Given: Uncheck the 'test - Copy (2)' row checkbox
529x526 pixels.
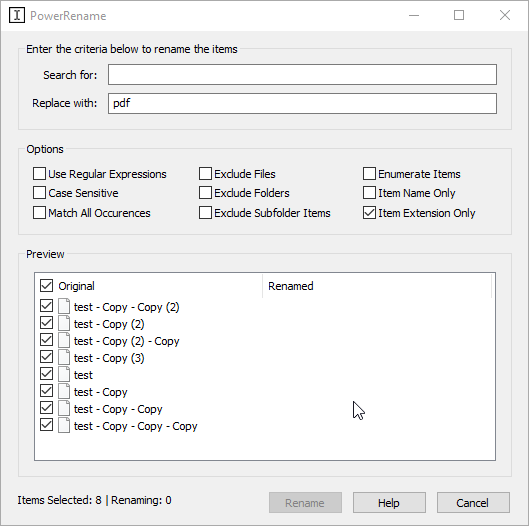Looking at the screenshot, I should tap(47, 323).
